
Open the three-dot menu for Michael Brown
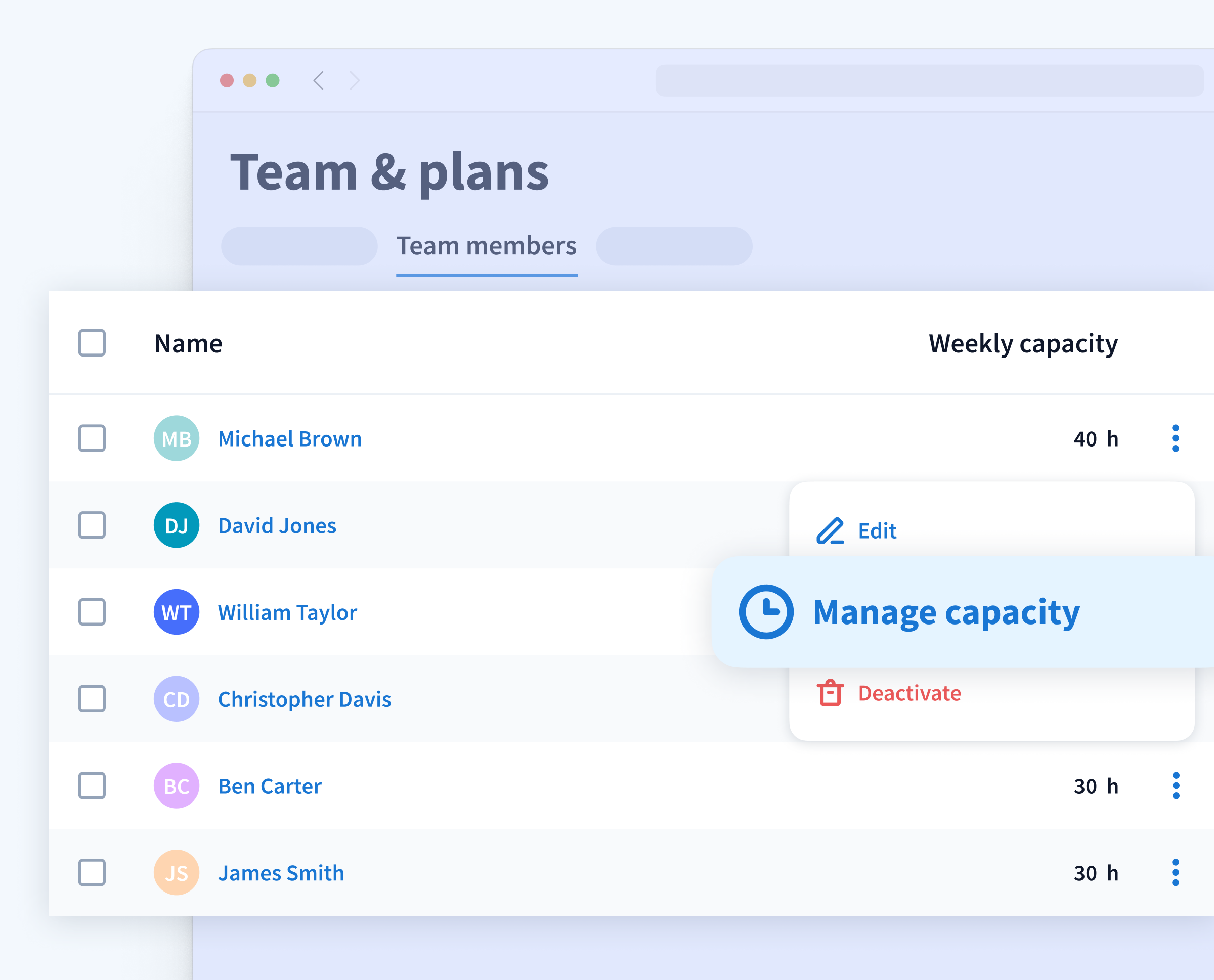1175,438
